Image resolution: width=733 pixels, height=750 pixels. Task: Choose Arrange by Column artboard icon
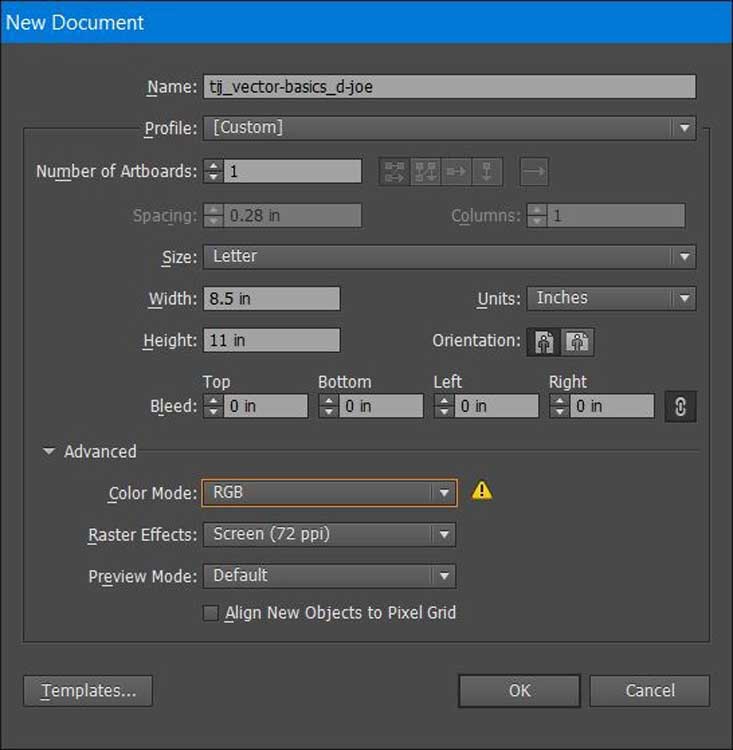tap(486, 172)
